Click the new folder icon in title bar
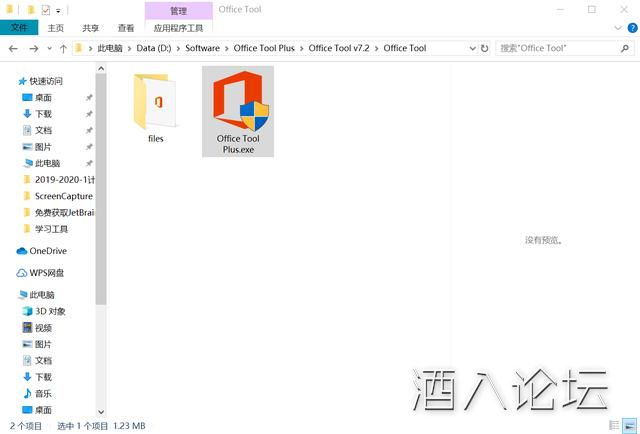 [x=30, y=10]
